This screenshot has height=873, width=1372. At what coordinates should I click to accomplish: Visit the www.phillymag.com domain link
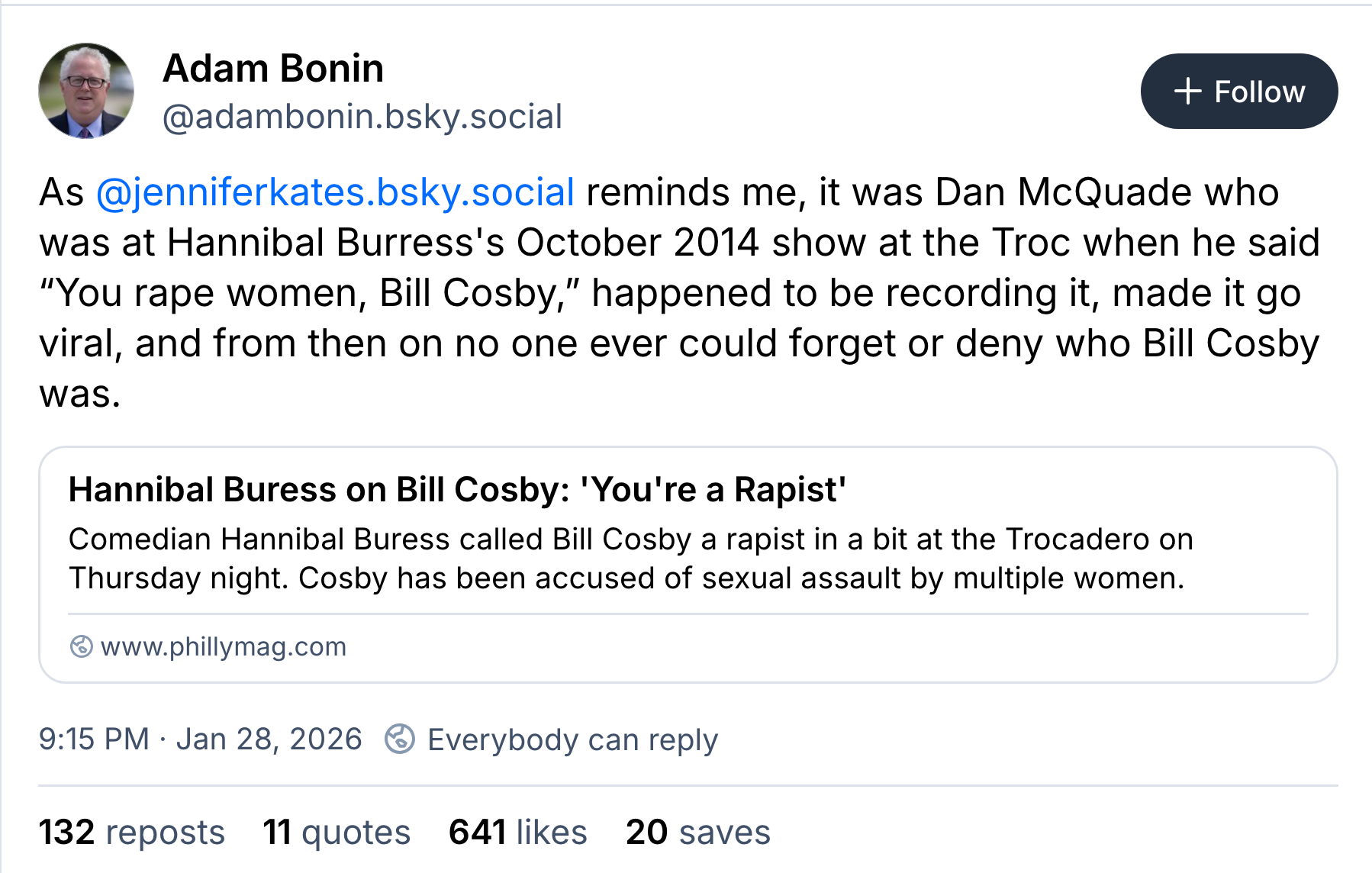[x=223, y=646]
